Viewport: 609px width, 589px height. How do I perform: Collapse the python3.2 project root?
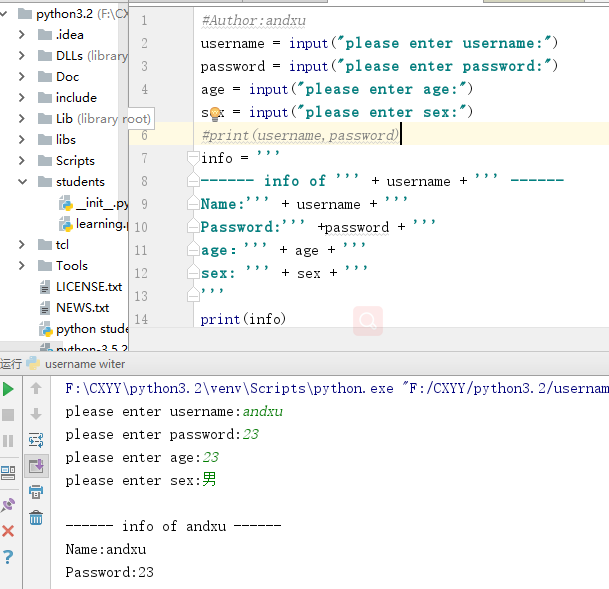click(4, 14)
